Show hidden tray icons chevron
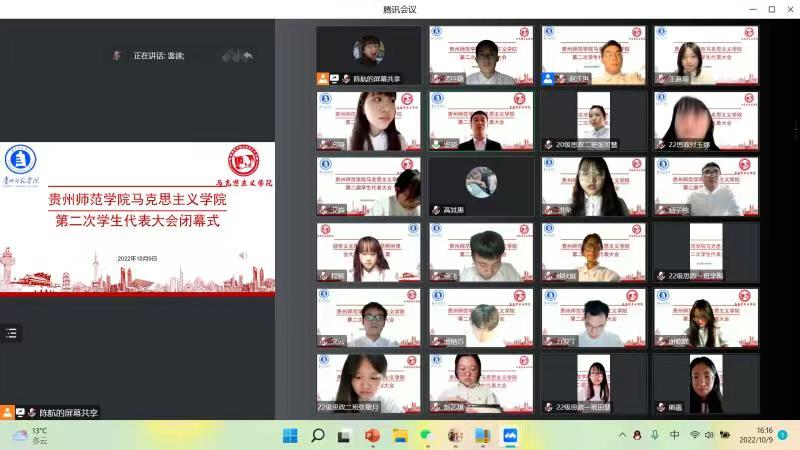This screenshot has width=800, height=450. (622, 435)
